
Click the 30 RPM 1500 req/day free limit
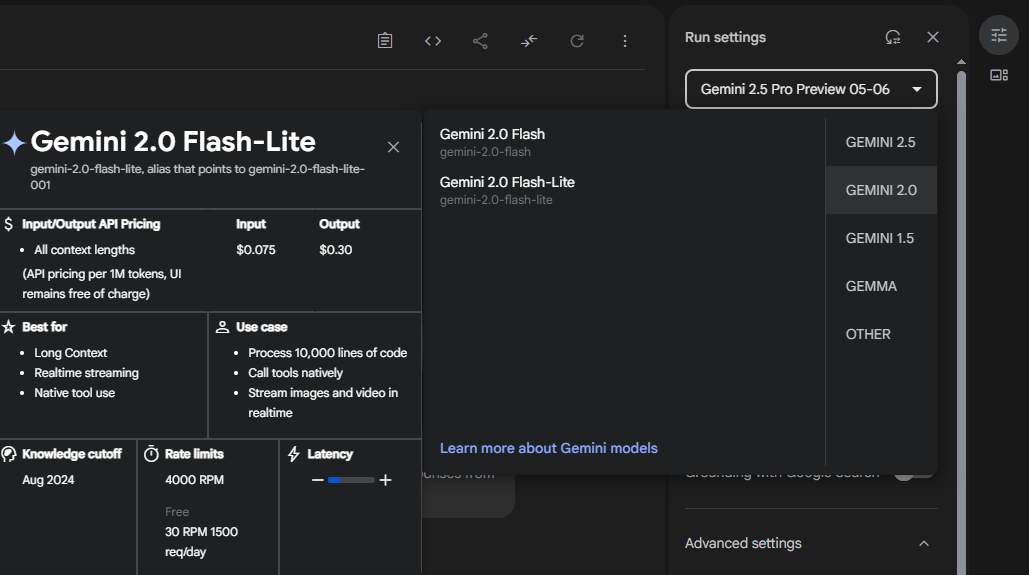(x=201, y=542)
